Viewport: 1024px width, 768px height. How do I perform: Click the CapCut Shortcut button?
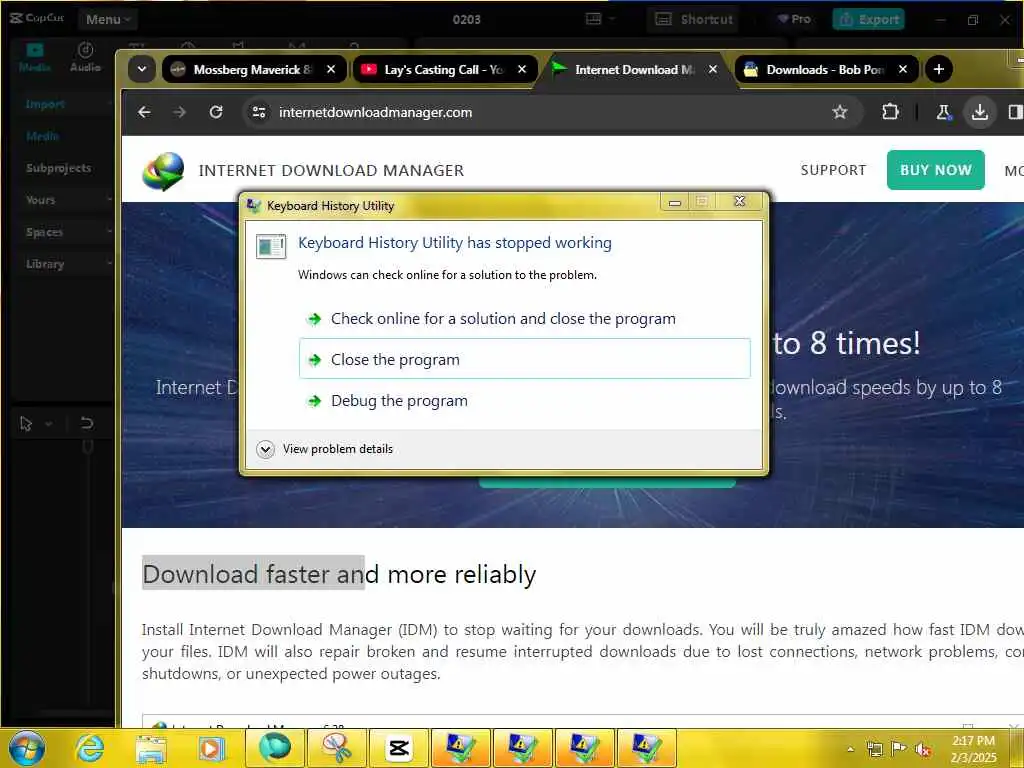tap(694, 20)
